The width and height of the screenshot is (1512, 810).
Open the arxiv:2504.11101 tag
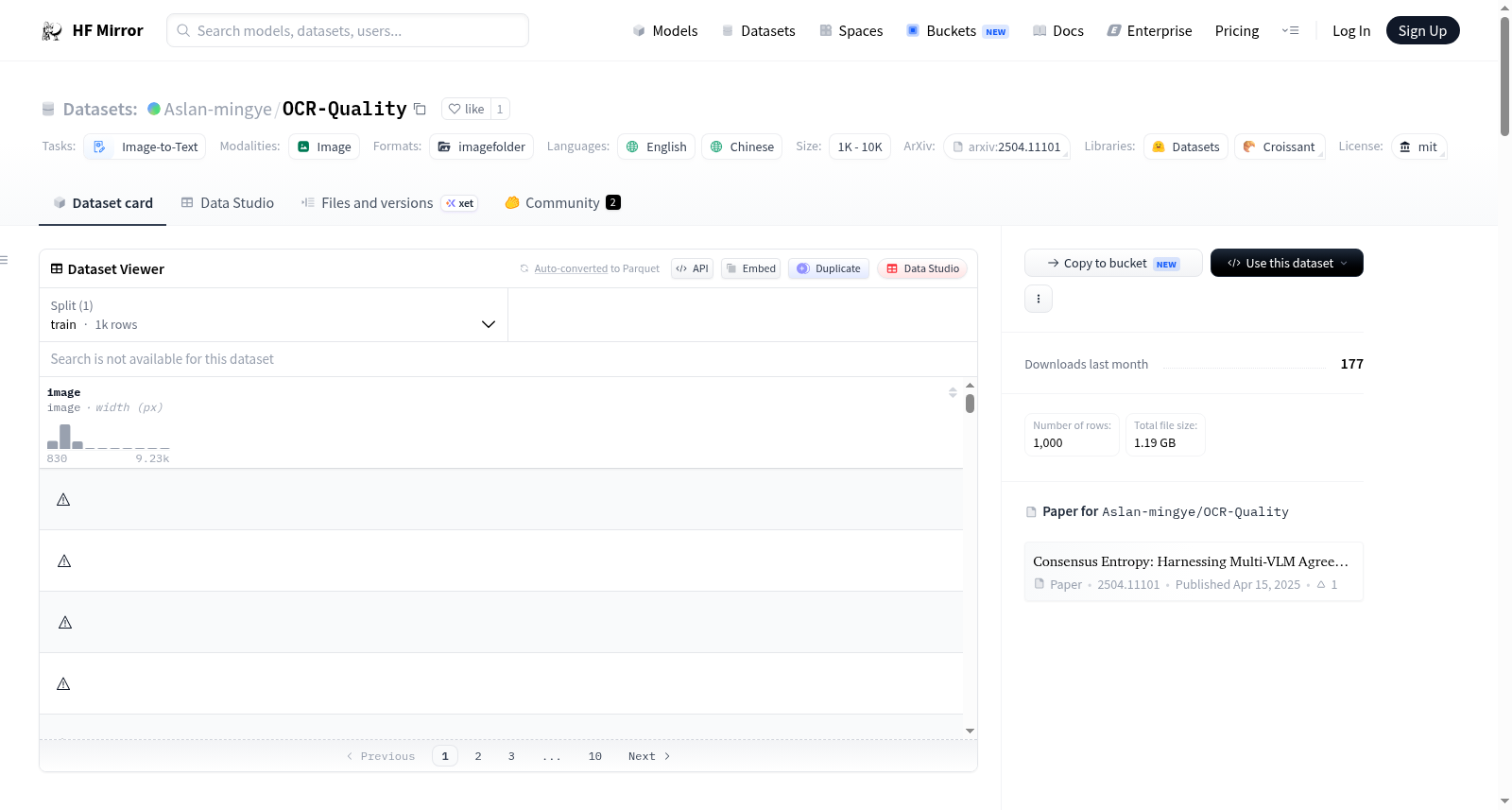point(1006,146)
